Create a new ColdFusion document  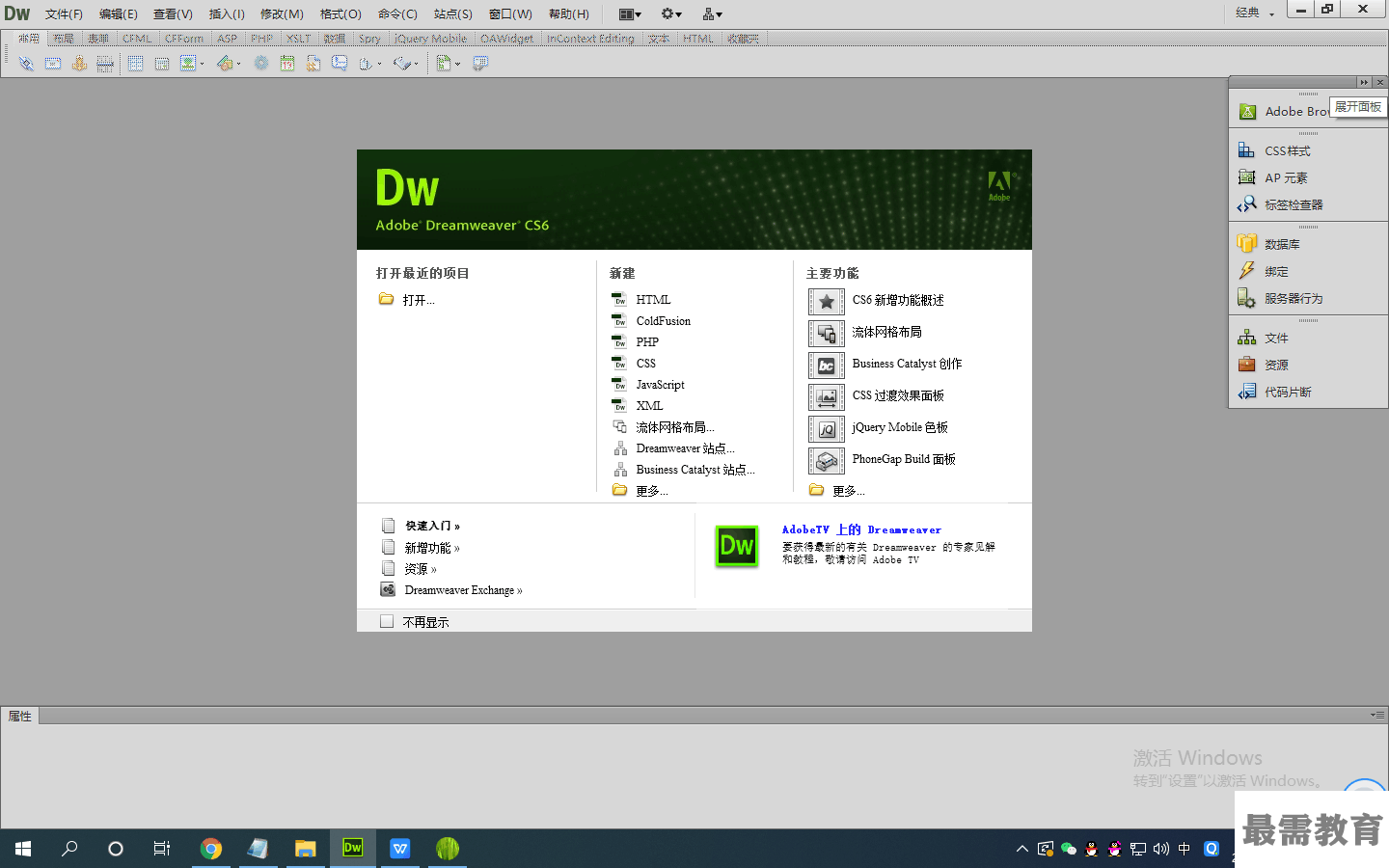tap(663, 321)
